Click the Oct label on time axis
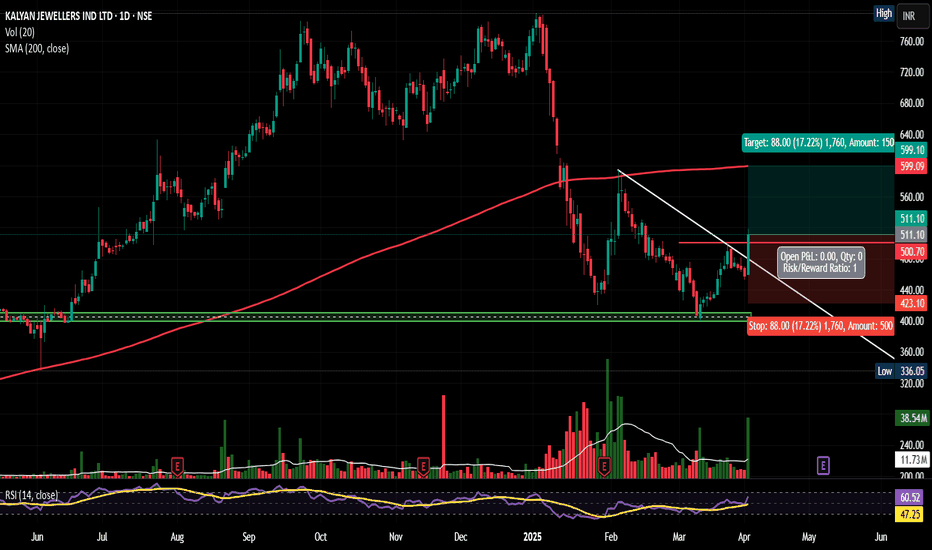This screenshot has height=550, width=932. [x=320, y=537]
